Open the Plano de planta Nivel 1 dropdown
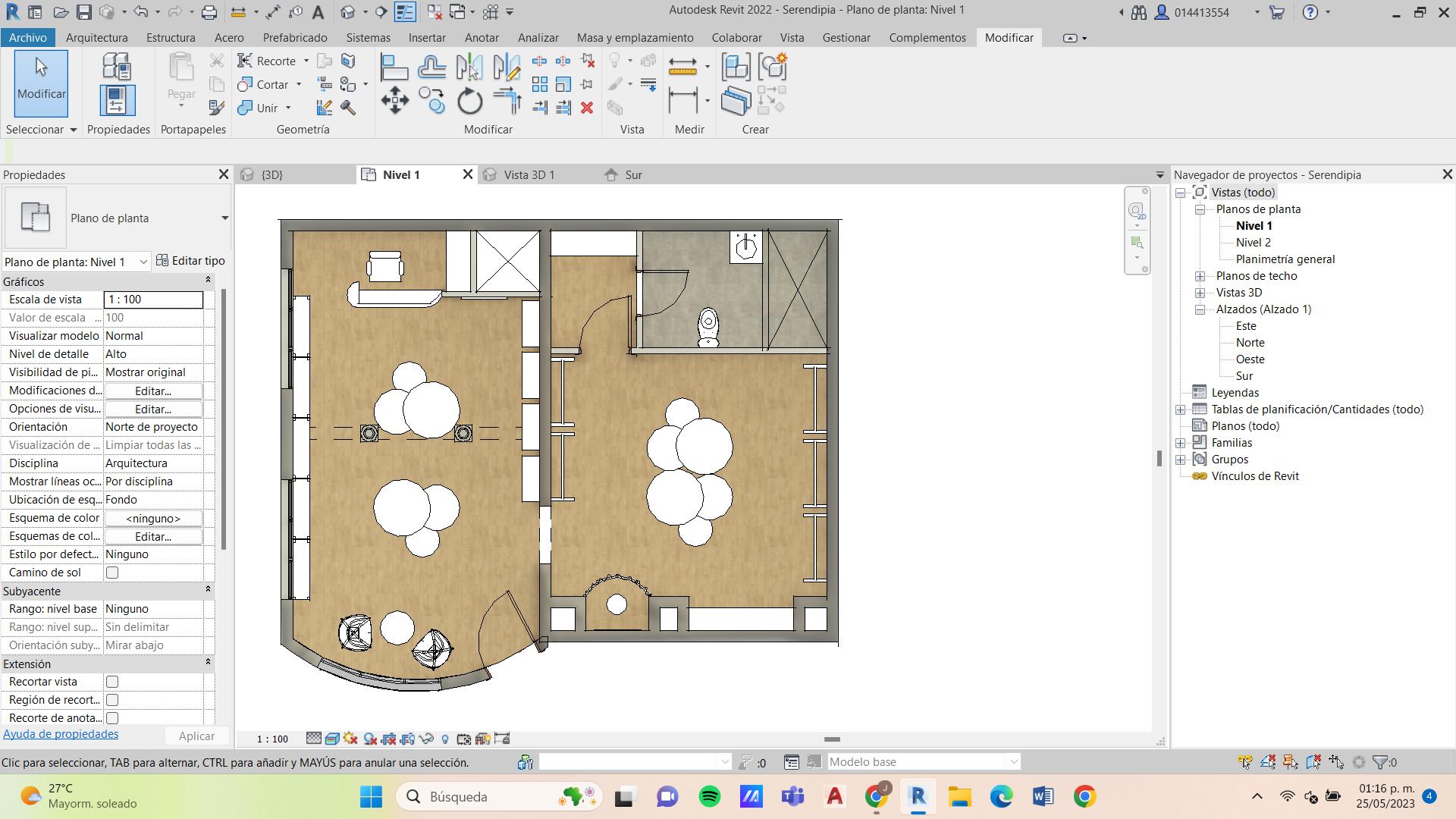 point(143,262)
